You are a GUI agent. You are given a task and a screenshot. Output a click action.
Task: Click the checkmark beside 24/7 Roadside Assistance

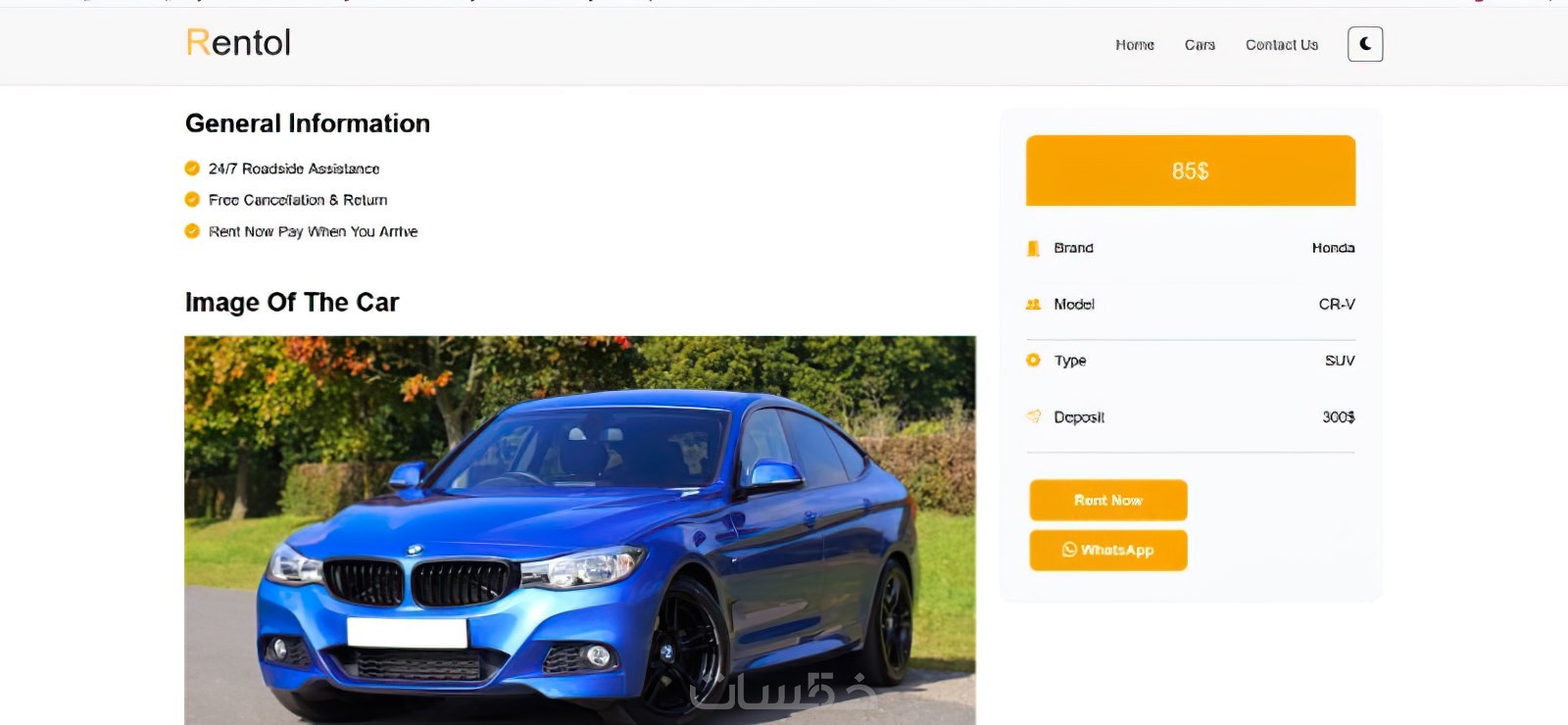coord(192,169)
